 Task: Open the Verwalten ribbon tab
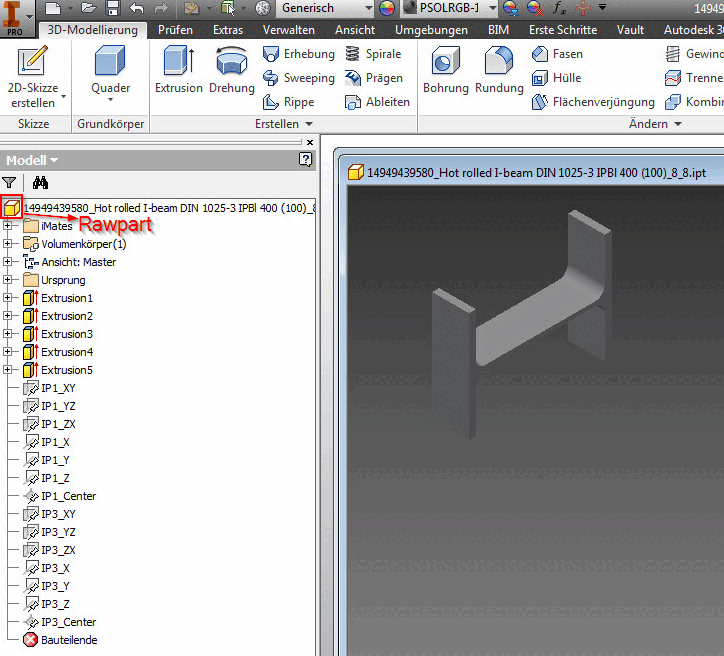click(289, 30)
